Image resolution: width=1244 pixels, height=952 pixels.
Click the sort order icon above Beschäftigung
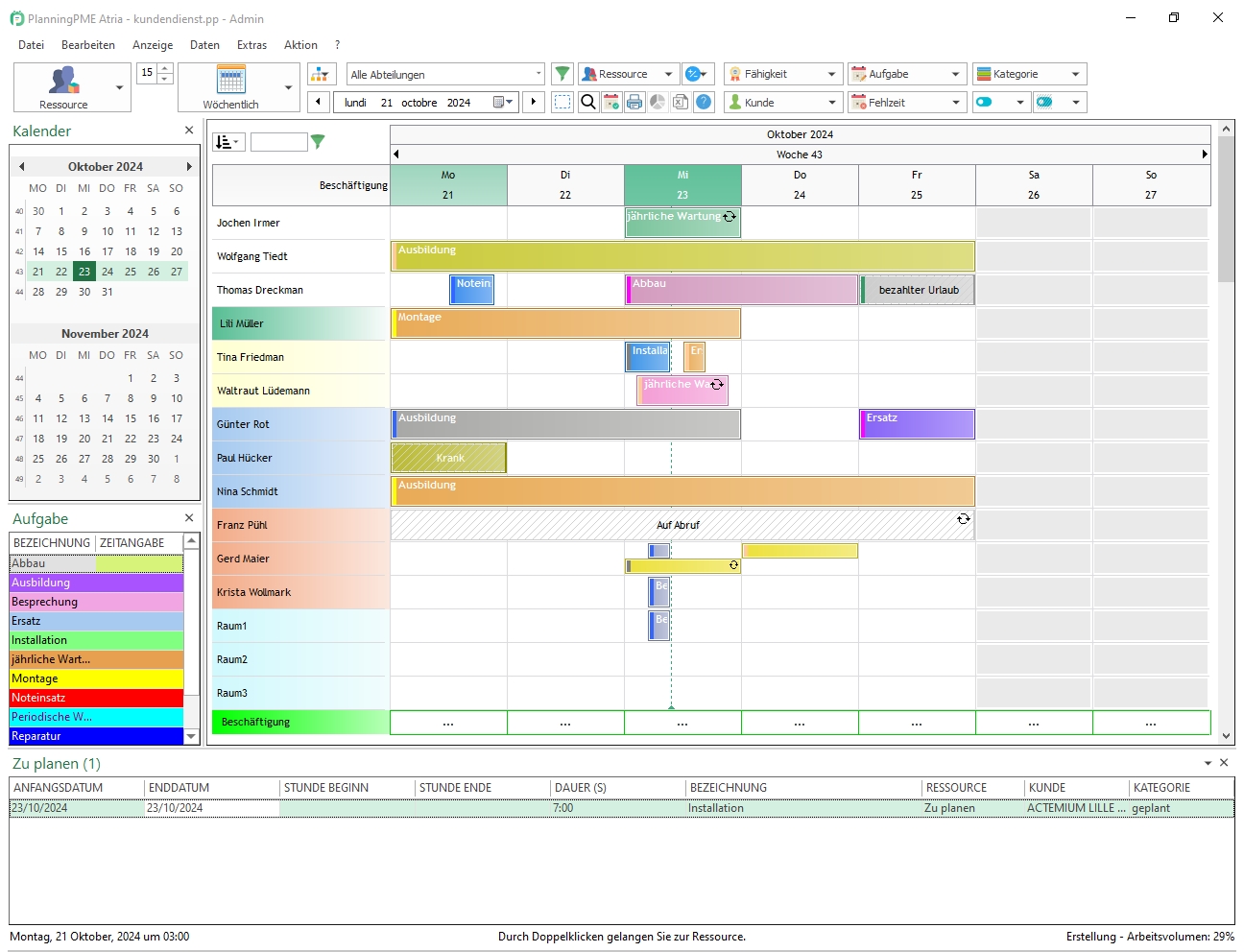click(227, 142)
